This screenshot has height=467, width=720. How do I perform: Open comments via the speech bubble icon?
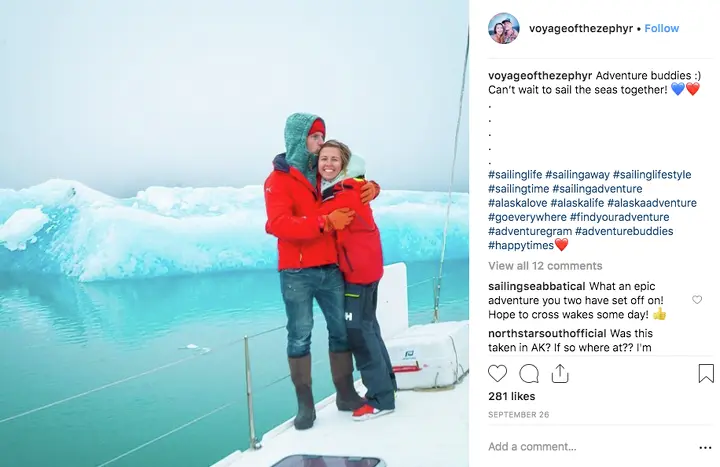click(529, 374)
